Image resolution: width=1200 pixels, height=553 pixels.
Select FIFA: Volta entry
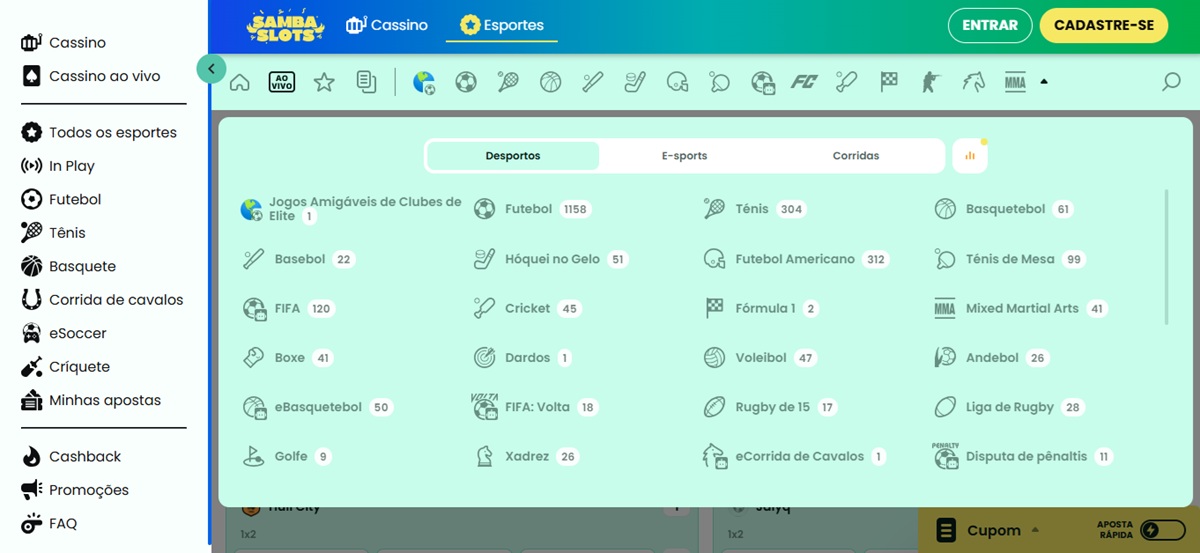click(x=536, y=407)
